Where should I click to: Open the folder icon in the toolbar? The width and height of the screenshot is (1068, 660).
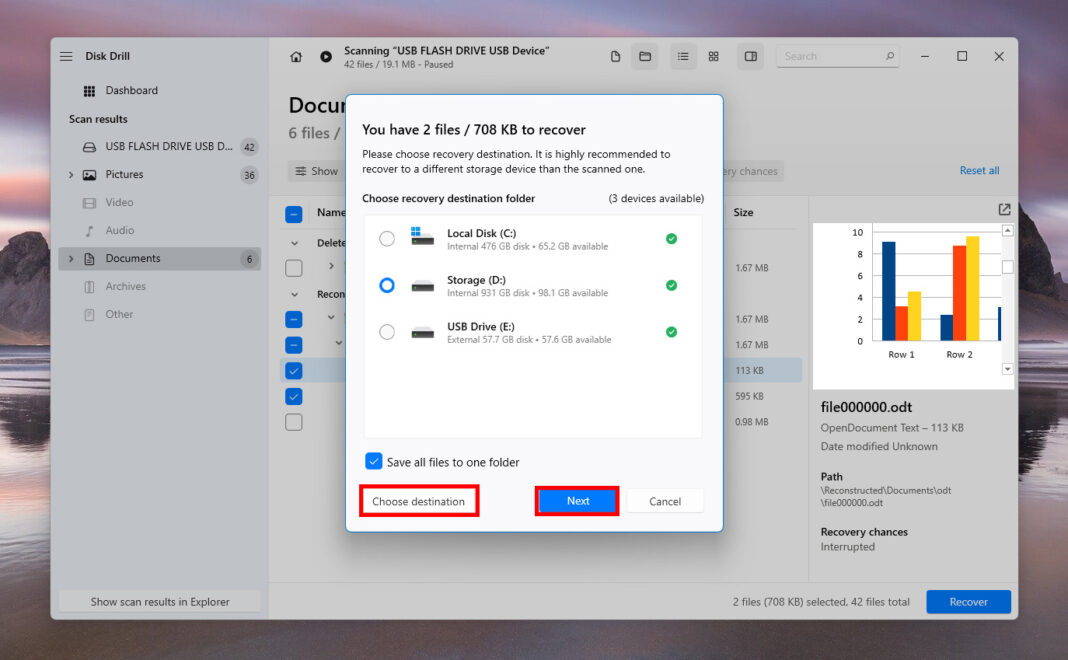point(644,56)
